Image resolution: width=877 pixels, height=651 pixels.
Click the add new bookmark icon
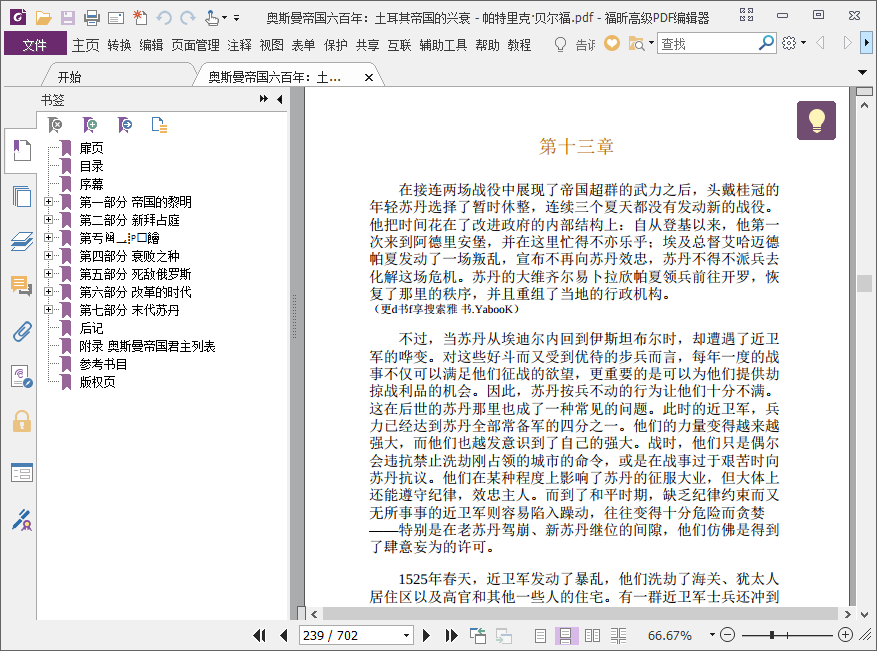[x=89, y=125]
